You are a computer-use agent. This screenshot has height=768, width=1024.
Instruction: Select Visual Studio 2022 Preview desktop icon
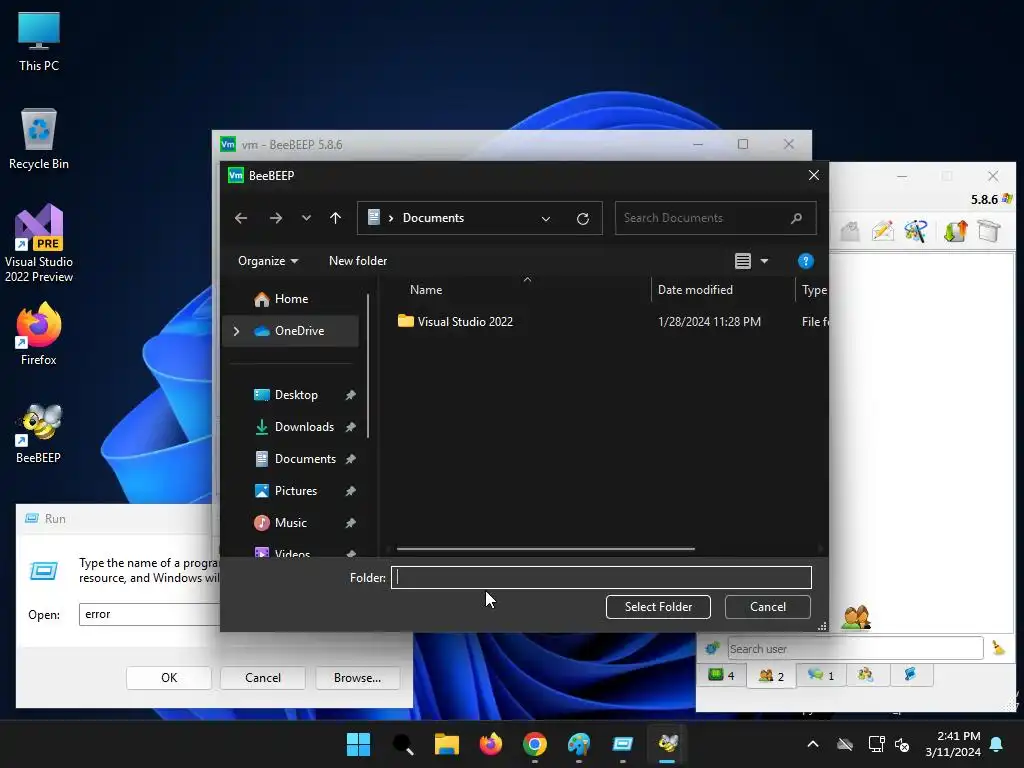39,244
